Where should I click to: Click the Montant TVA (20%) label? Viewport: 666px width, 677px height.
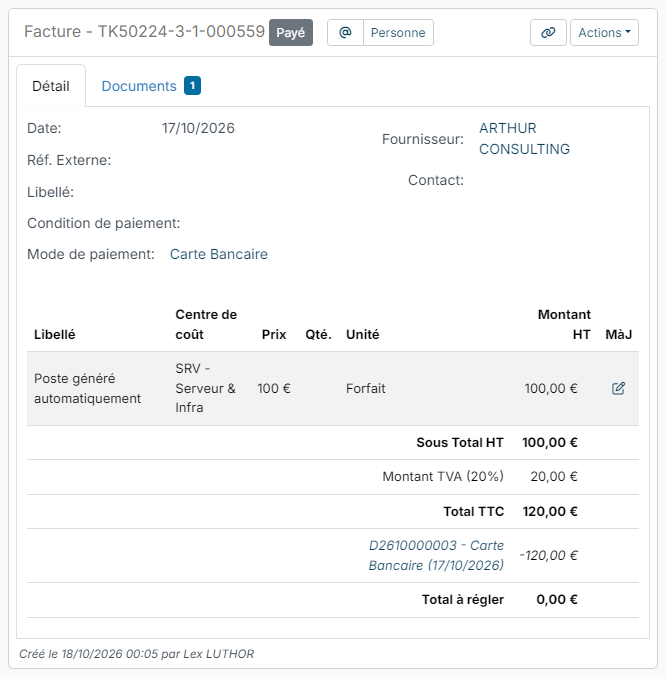(x=443, y=476)
